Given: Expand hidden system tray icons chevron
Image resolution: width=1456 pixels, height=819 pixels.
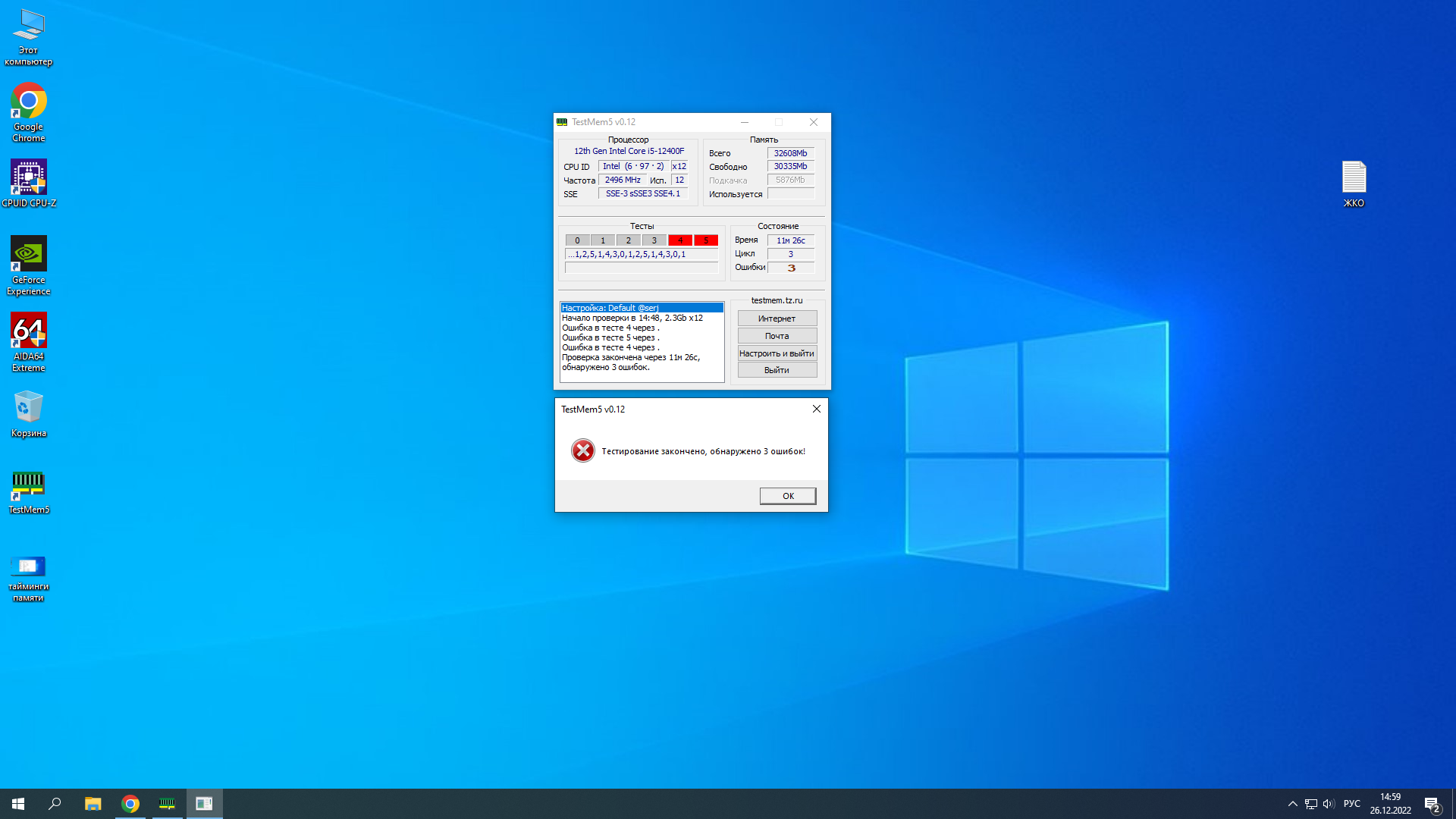Looking at the screenshot, I should pyautogui.click(x=1292, y=804).
